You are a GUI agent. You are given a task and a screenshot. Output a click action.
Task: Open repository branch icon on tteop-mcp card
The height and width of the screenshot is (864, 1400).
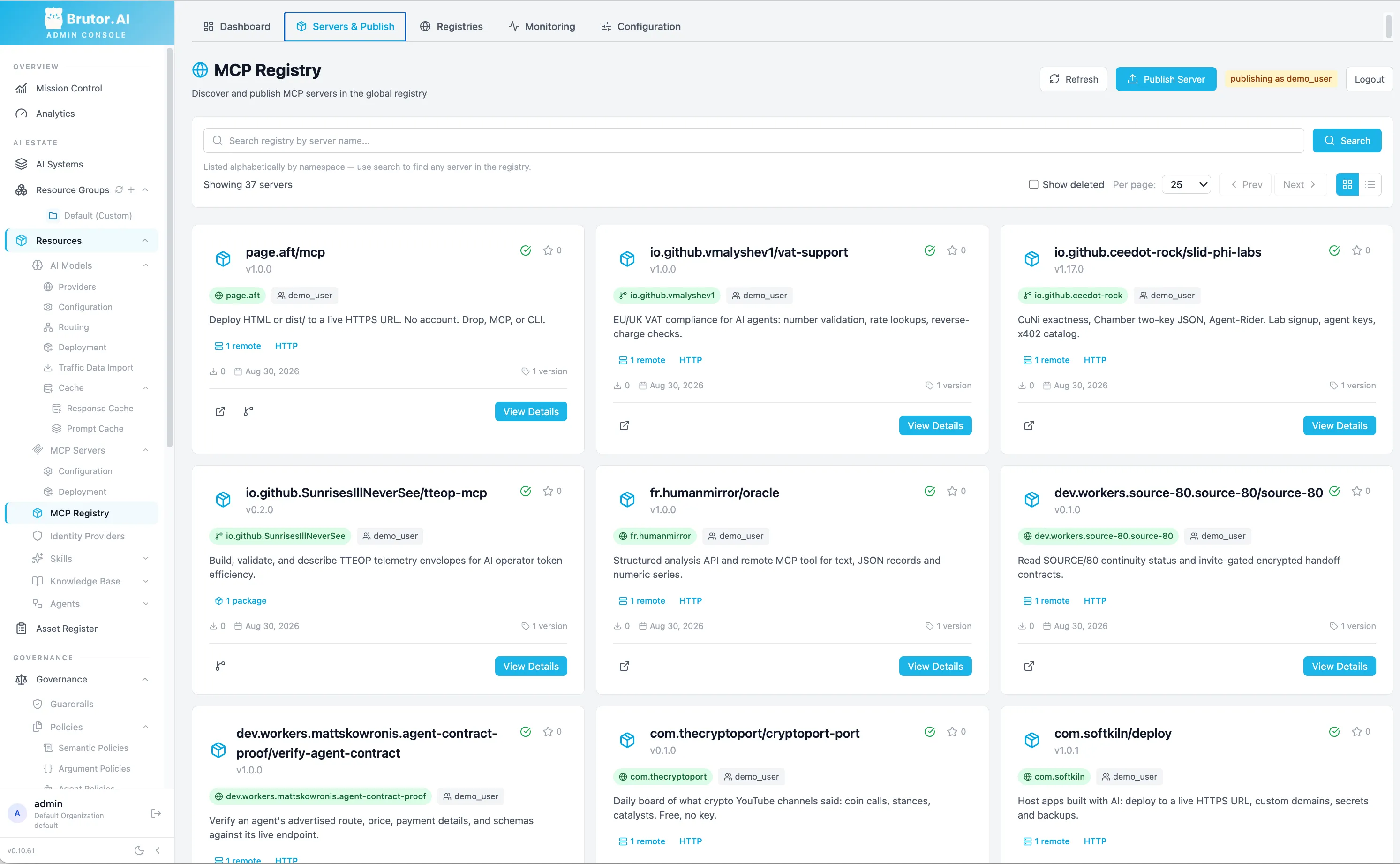pos(220,666)
